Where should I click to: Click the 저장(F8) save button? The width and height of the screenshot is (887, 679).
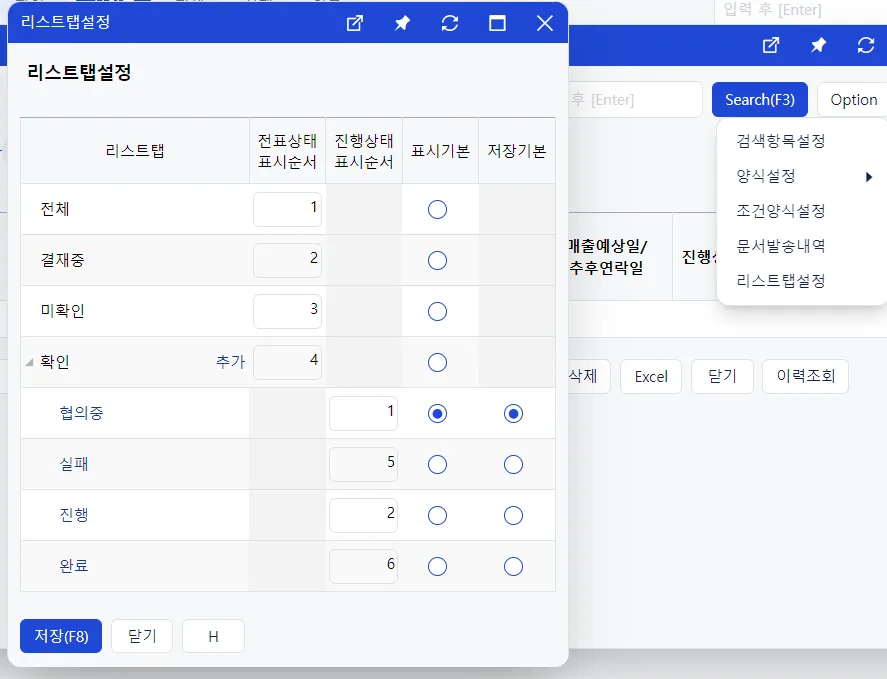[61, 636]
